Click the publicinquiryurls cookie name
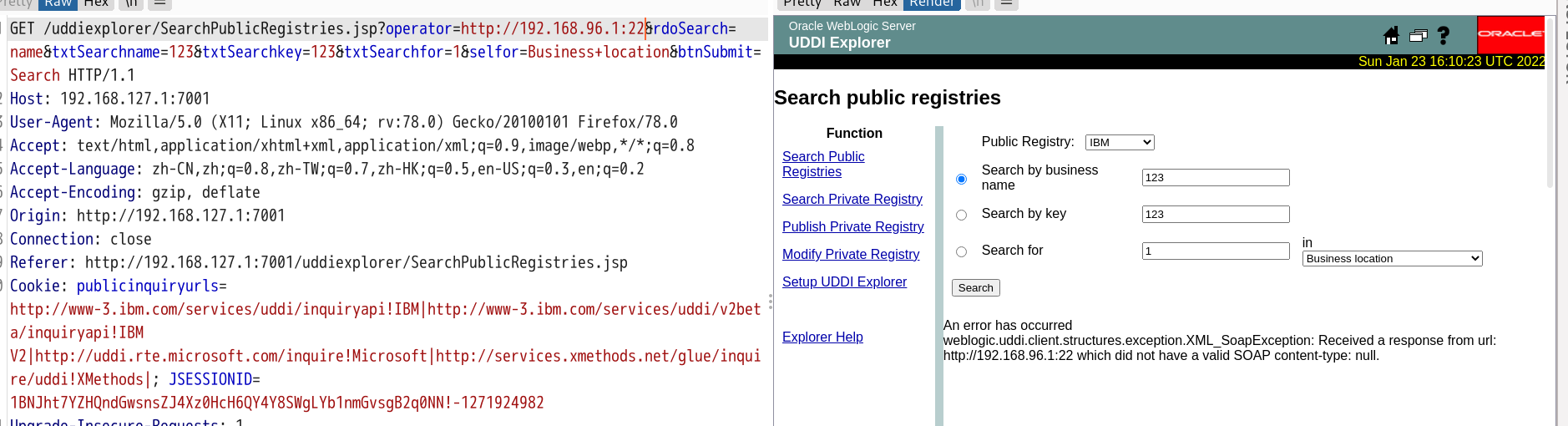 point(147,286)
